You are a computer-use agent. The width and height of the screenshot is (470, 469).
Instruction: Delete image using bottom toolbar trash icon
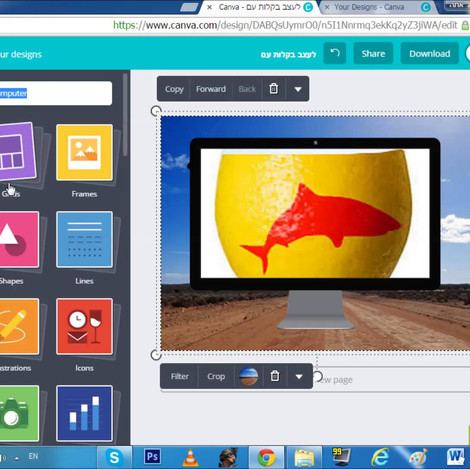point(275,376)
